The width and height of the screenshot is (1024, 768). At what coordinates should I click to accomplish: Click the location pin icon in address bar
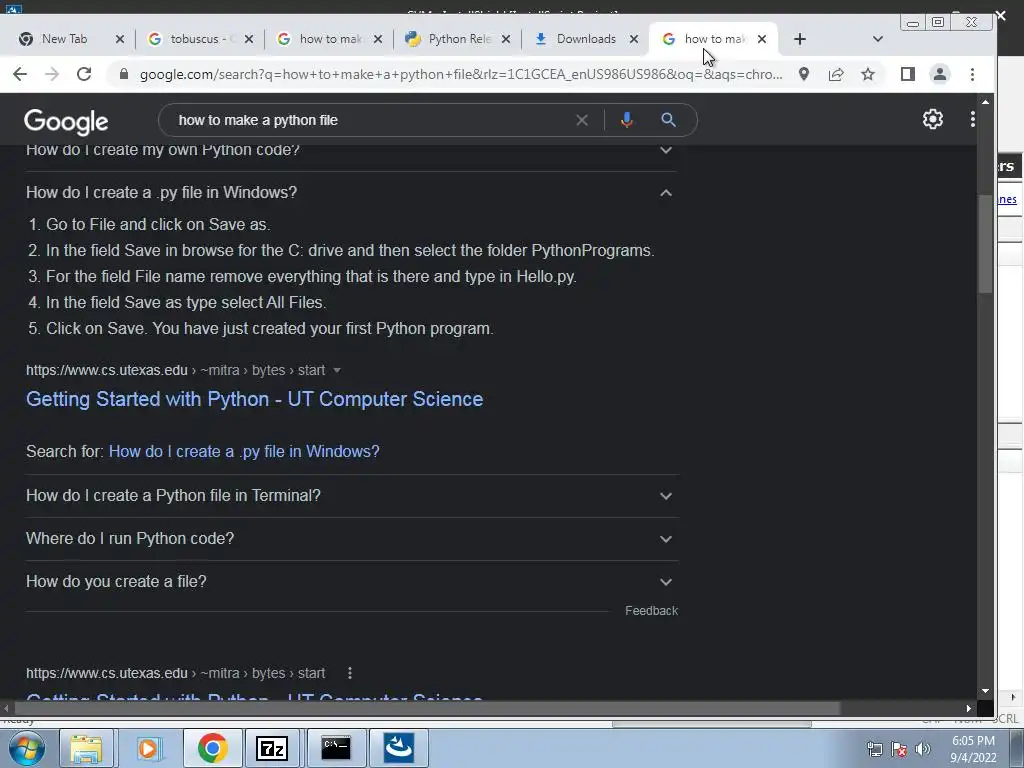804,74
